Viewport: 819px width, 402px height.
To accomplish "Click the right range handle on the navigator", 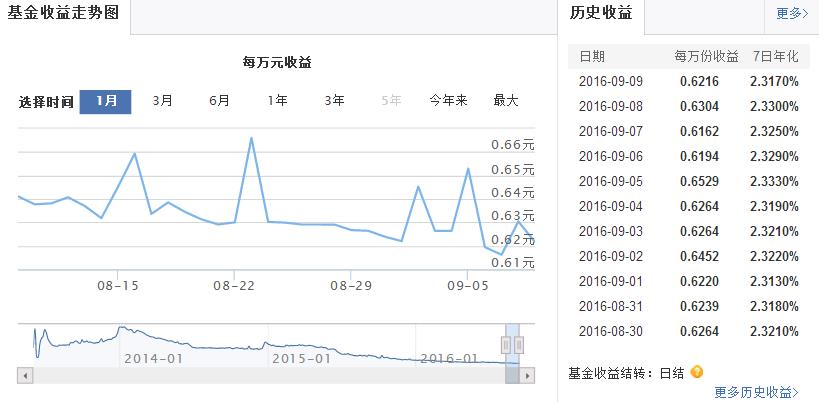I will 519,345.
